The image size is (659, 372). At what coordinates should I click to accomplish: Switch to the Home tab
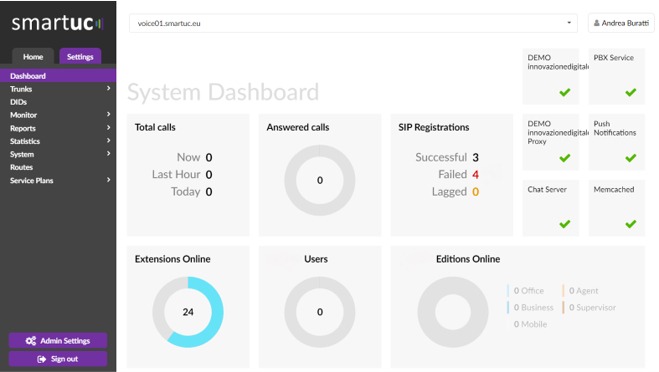[x=33, y=56]
